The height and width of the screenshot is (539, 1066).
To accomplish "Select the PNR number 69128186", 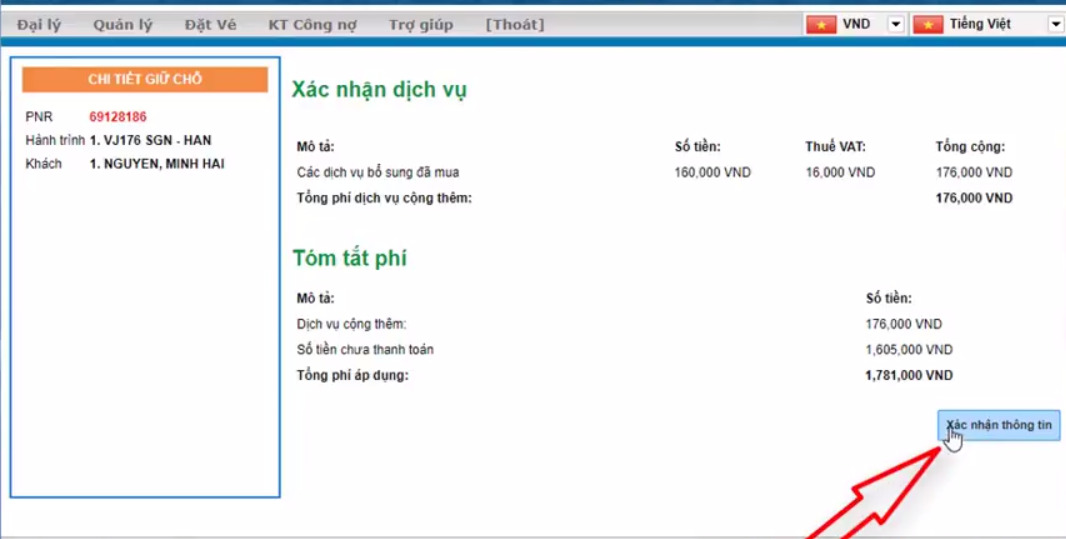I will coord(118,117).
